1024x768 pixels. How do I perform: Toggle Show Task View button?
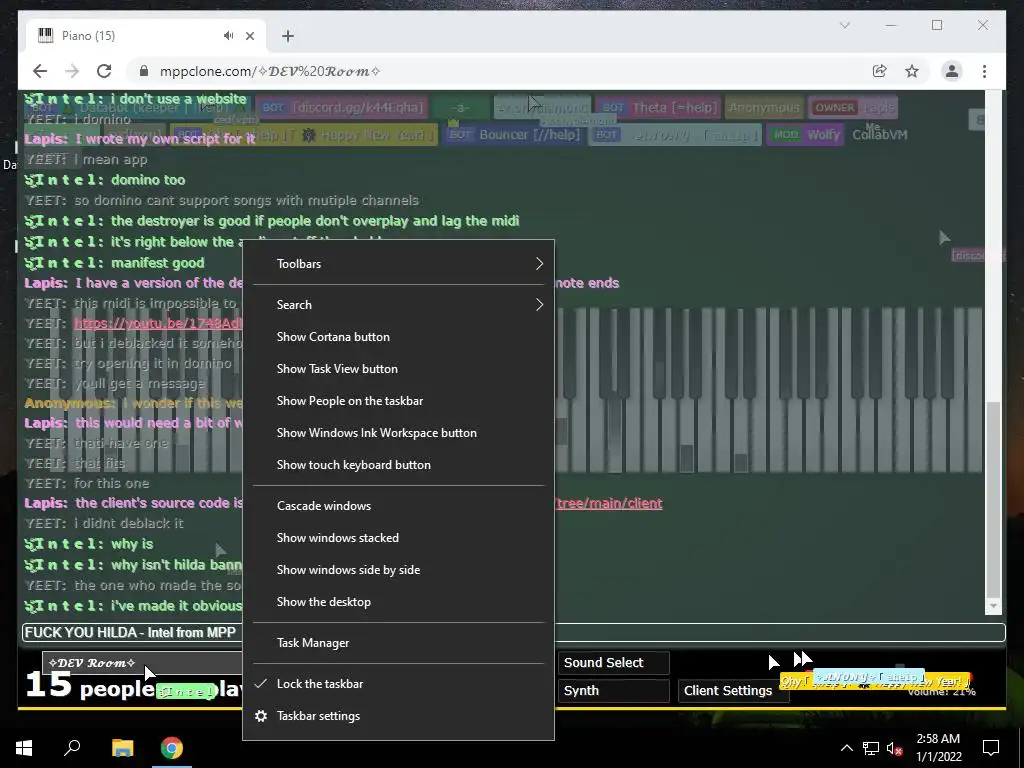tap(398, 369)
